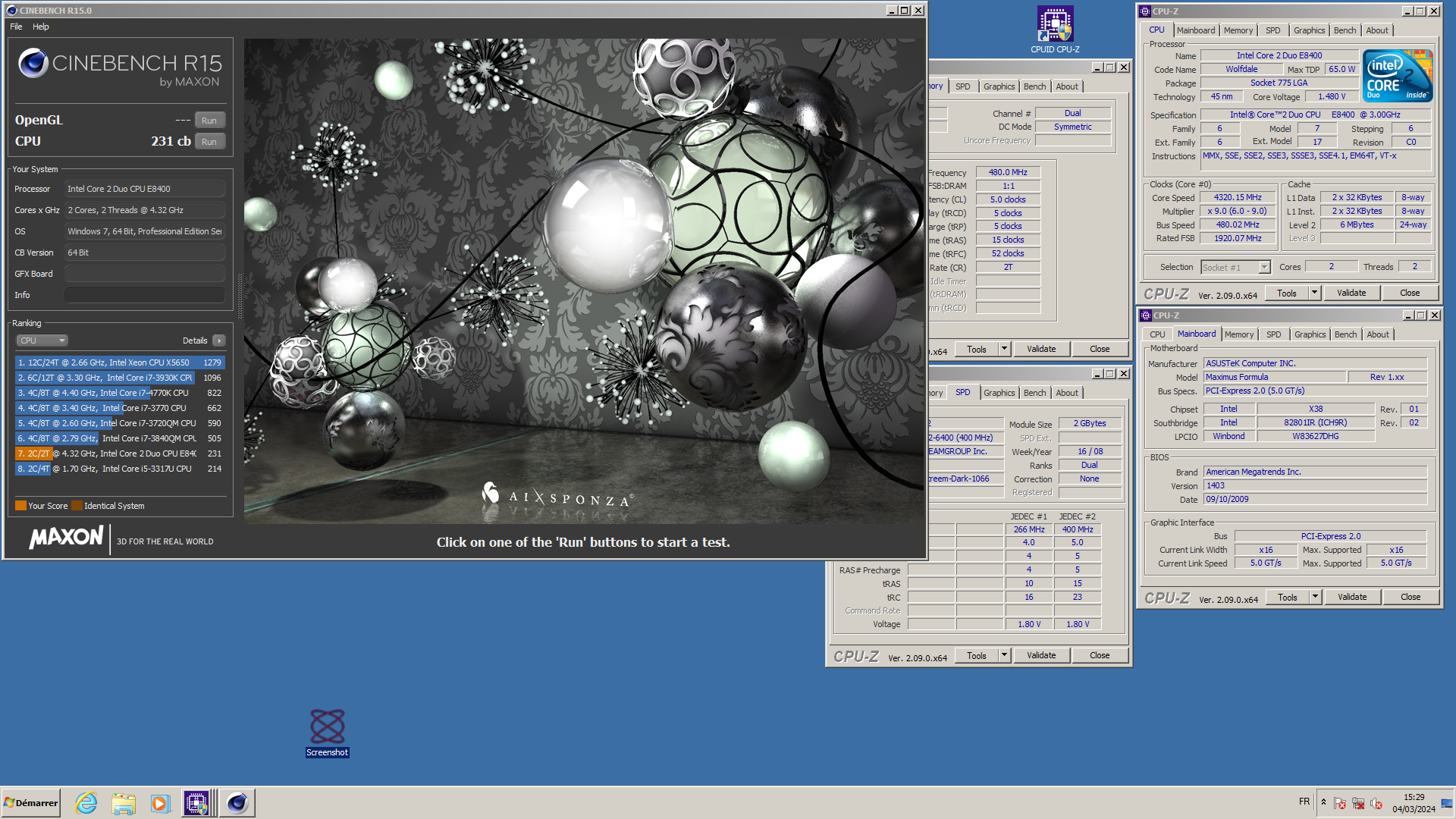
Task: Launch Windows Media Player from the taskbar
Action: point(160,803)
